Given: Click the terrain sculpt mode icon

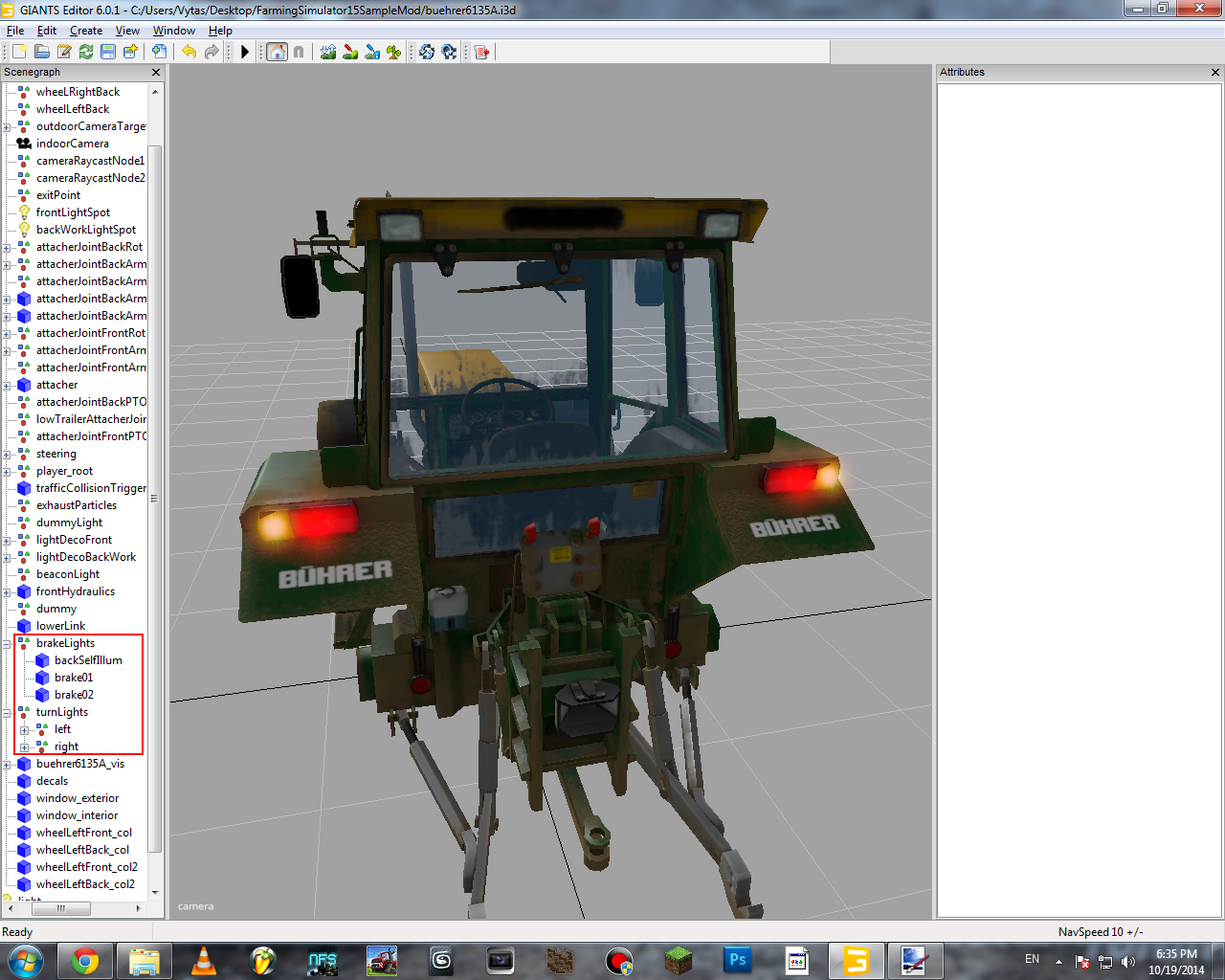Looking at the screenshot, I should [x=328, y=52].
